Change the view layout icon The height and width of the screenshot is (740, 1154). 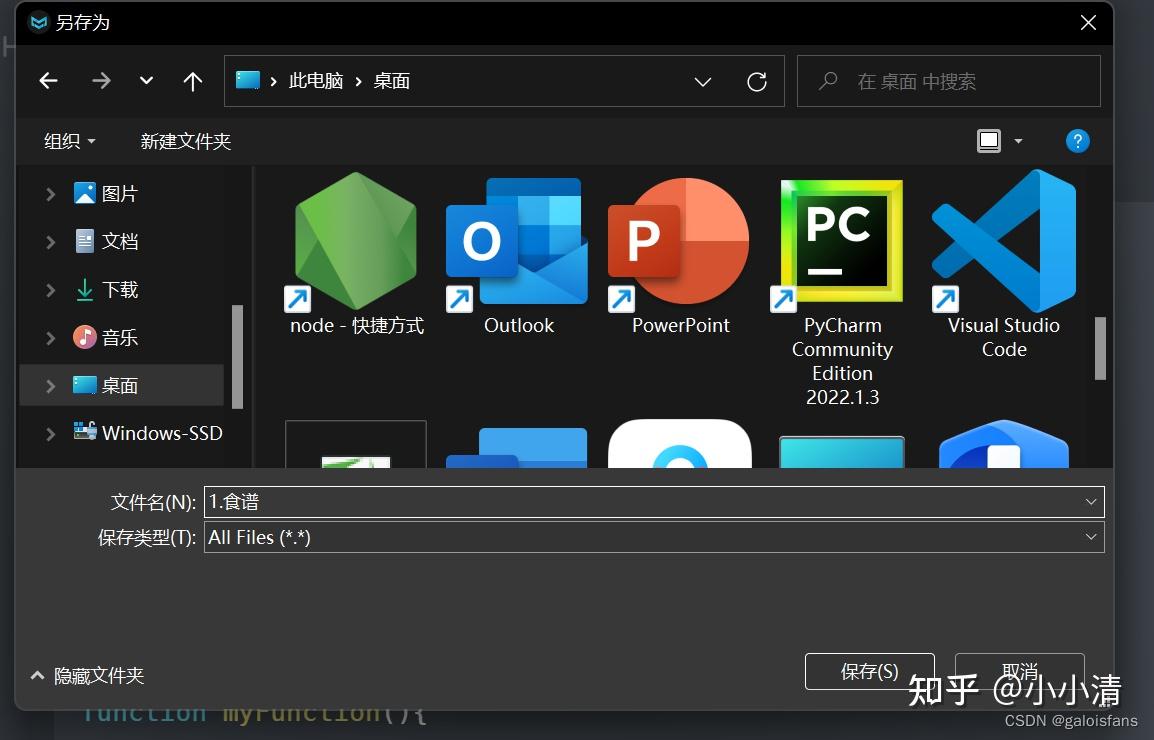tap(988, 141)
